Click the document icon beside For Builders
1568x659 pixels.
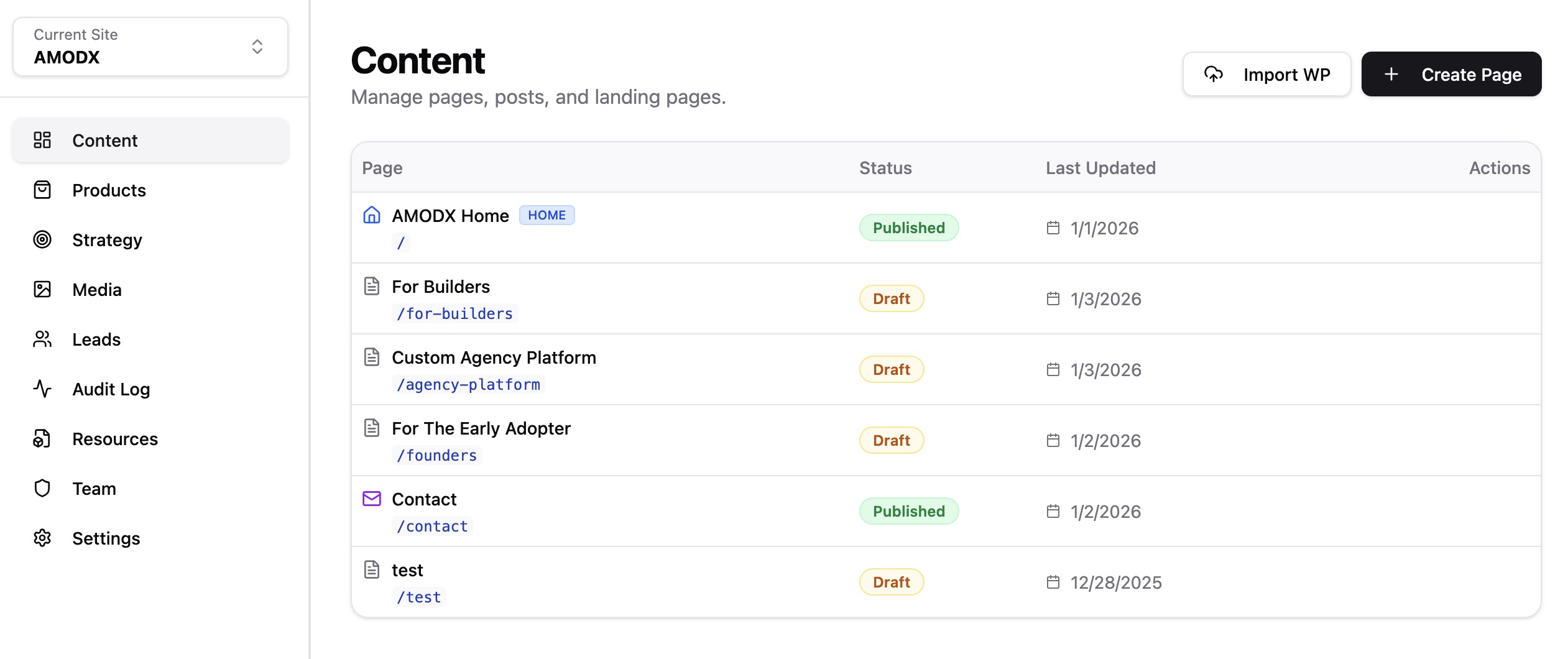(371, 287)
